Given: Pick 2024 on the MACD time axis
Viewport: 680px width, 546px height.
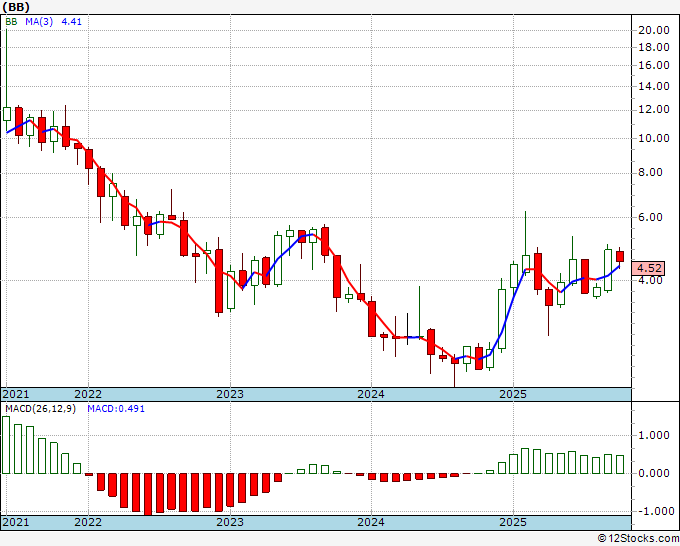Looking at the screenshot, I should [371, 522].
